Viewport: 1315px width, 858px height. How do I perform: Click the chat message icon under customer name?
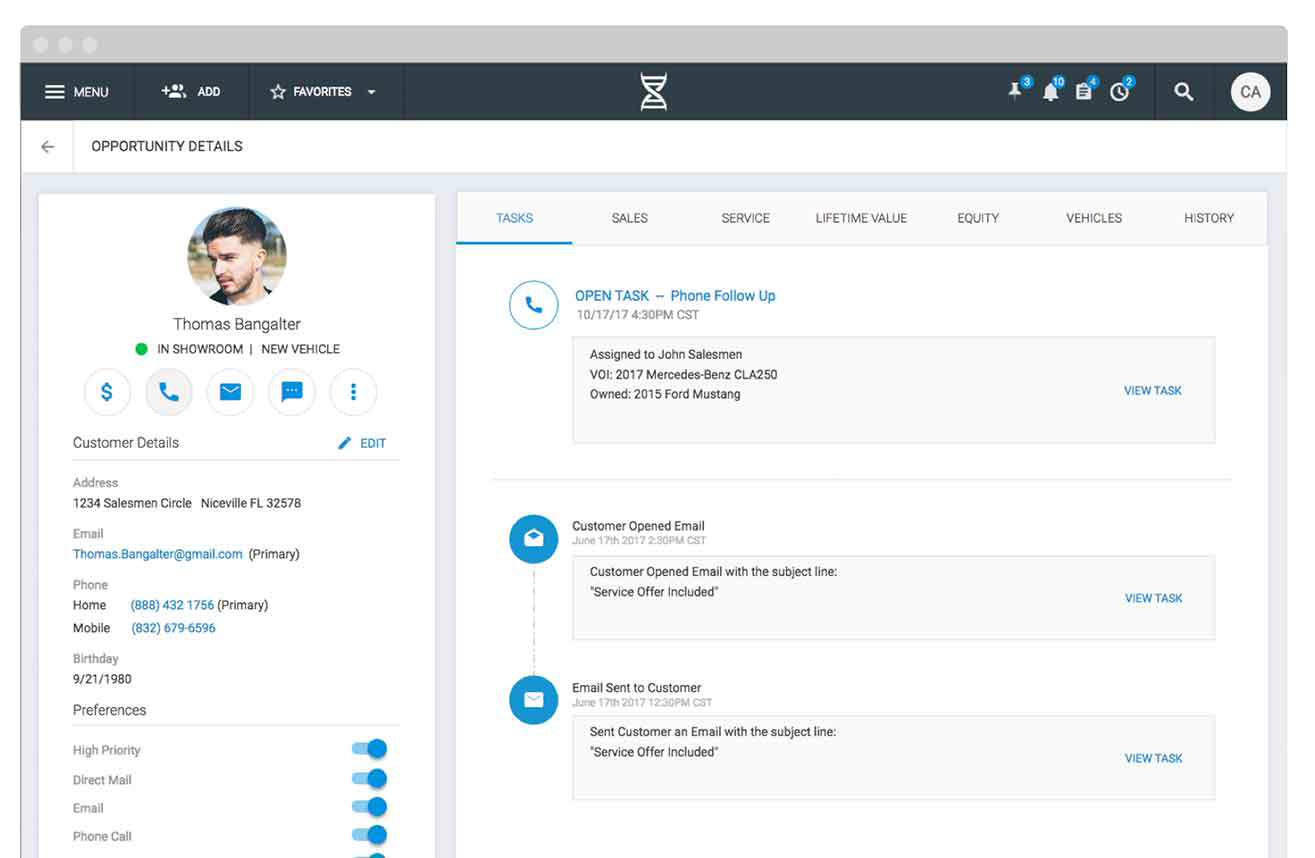point(292,392)
